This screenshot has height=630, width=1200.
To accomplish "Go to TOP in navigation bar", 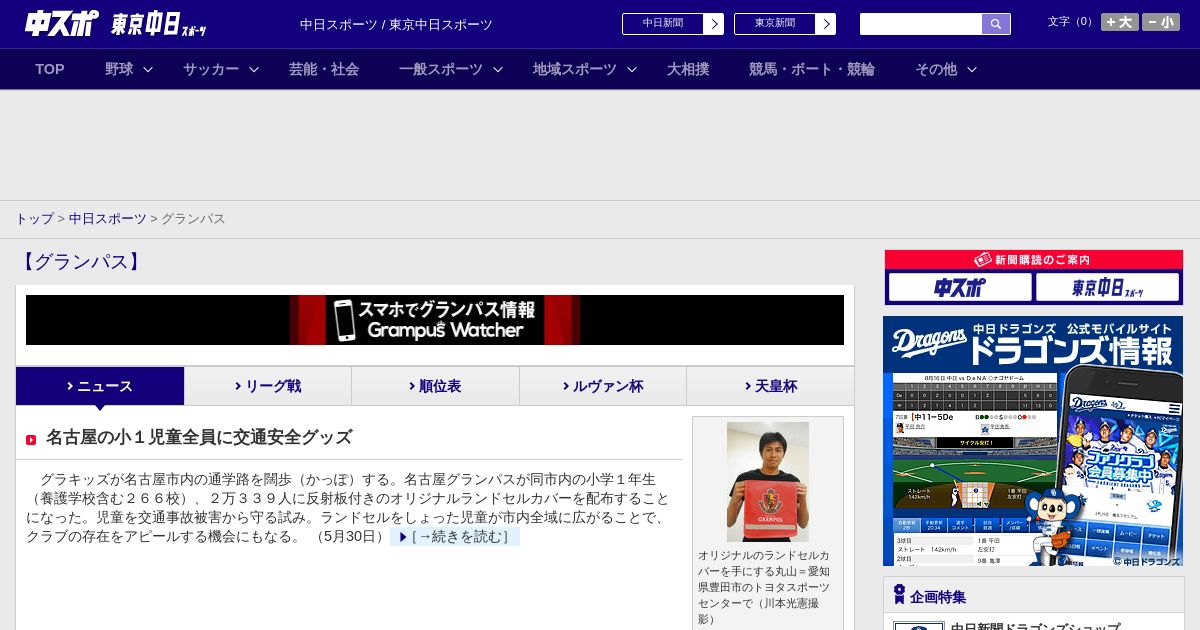I will coord(50,69).
